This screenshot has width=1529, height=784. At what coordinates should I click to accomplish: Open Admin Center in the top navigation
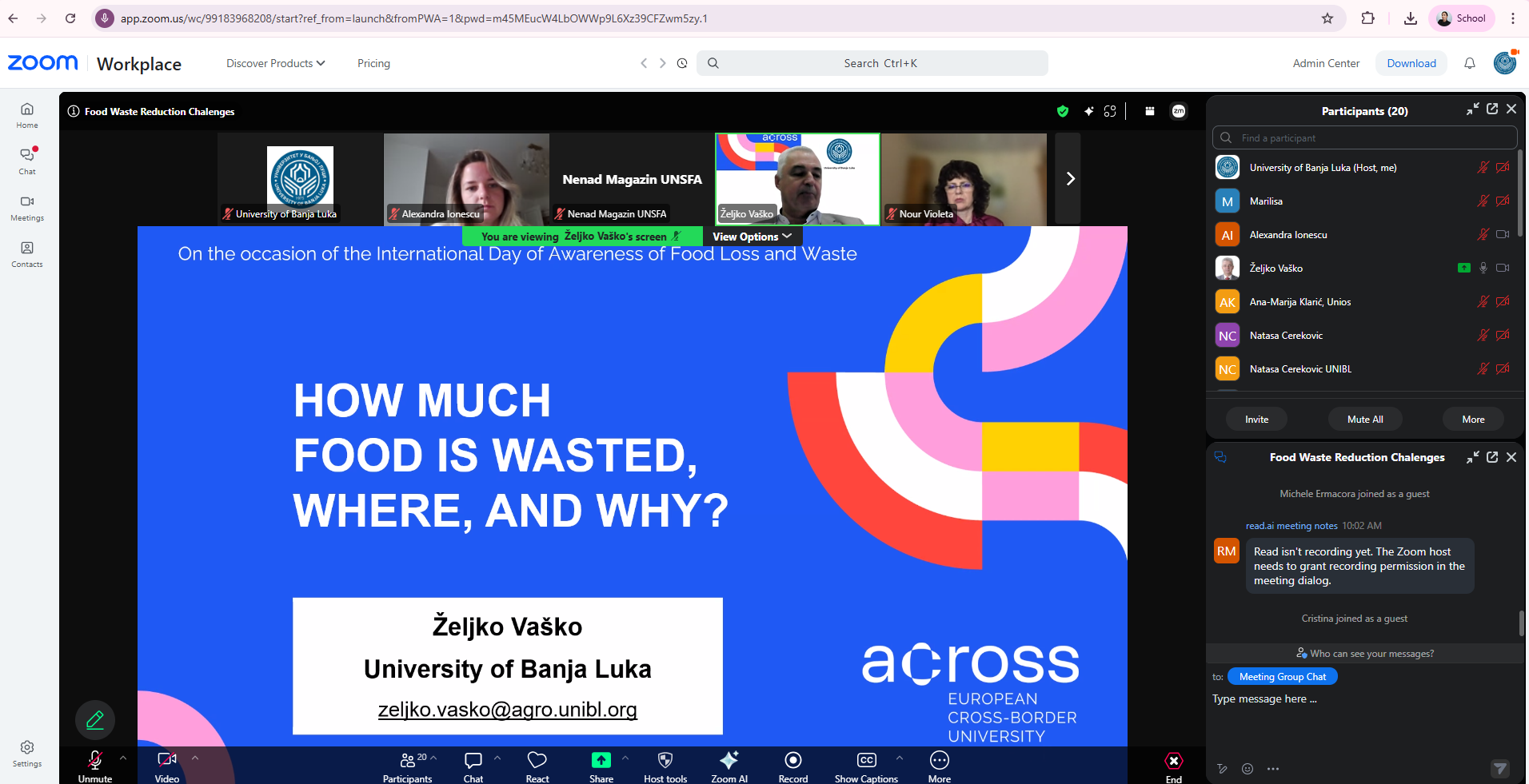(x=1326, y=63)
